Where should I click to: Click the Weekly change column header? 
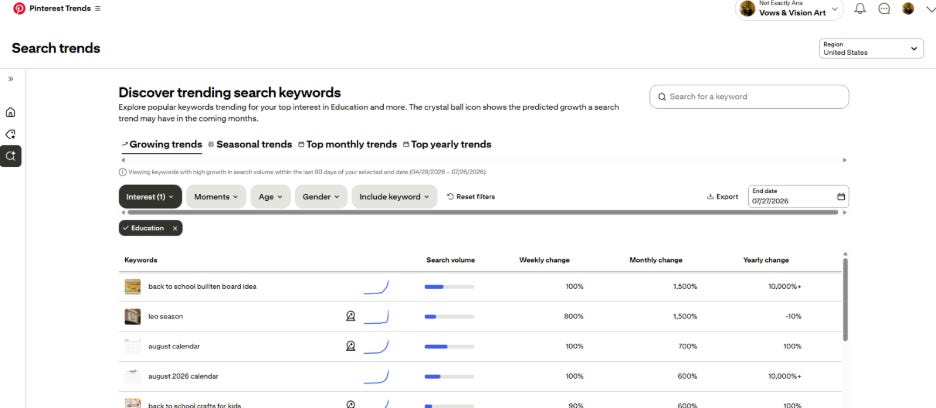point(544,260)
